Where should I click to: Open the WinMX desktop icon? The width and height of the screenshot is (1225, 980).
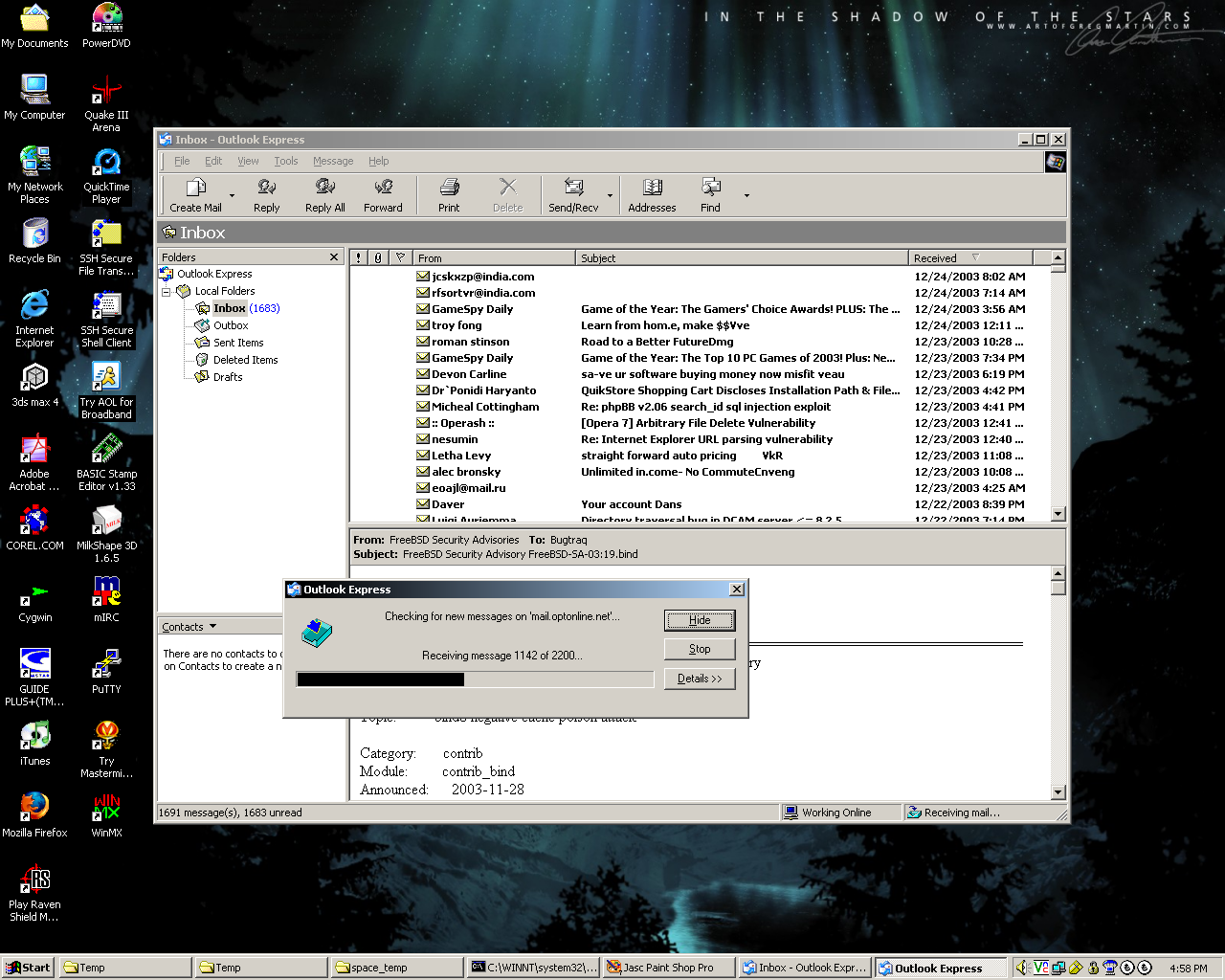coord(106,814)
